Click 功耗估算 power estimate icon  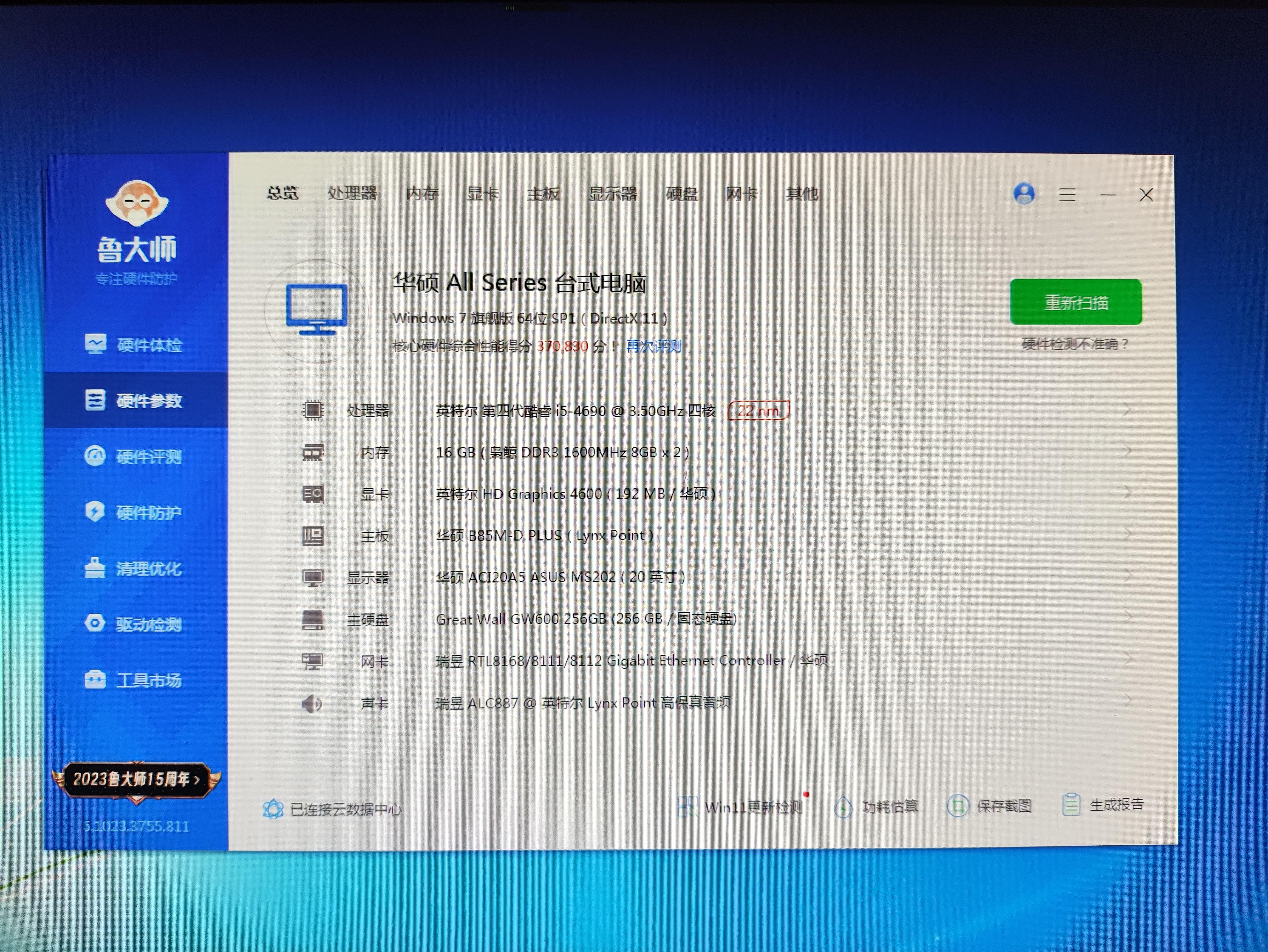[x=843, y=807]
